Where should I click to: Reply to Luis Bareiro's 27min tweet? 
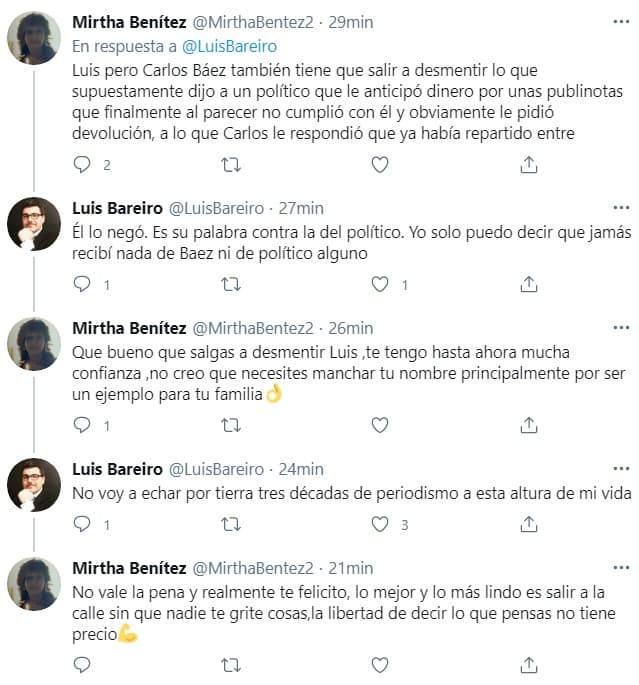(82, 285)
